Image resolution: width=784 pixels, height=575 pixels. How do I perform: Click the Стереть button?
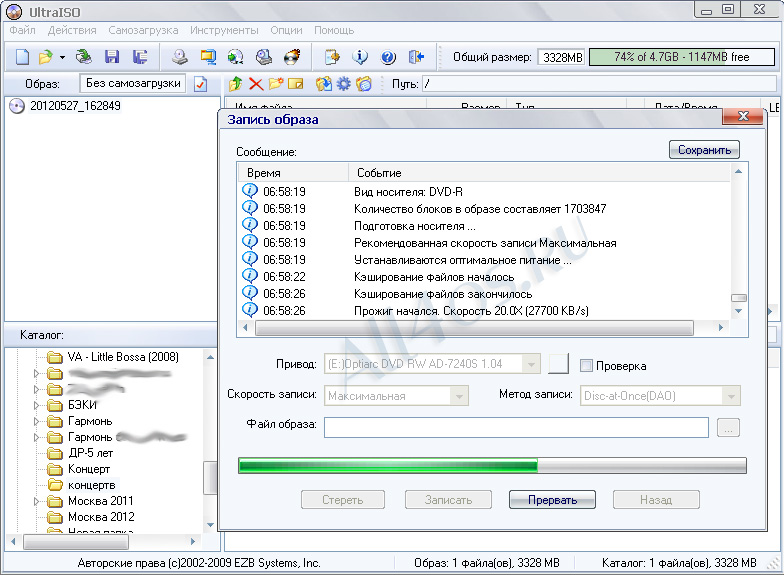(342, 500)
